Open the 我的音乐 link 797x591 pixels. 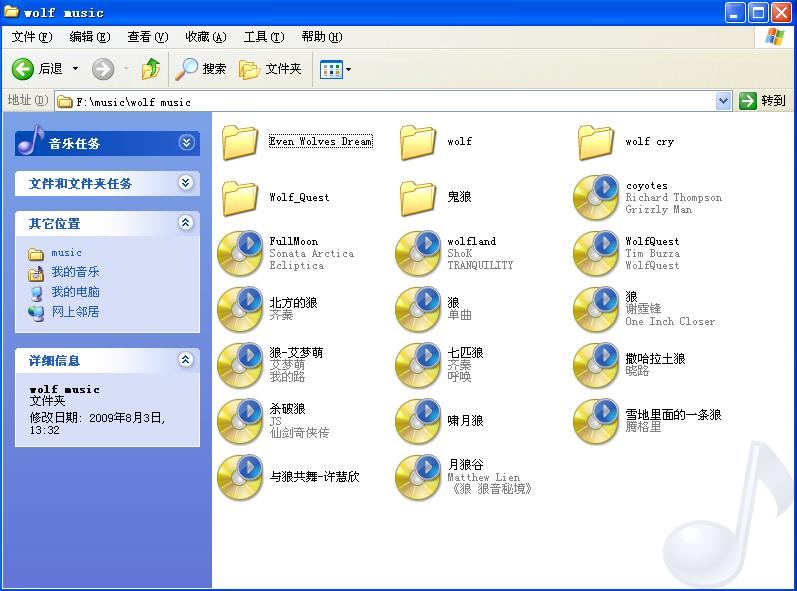tap(75, 272)
